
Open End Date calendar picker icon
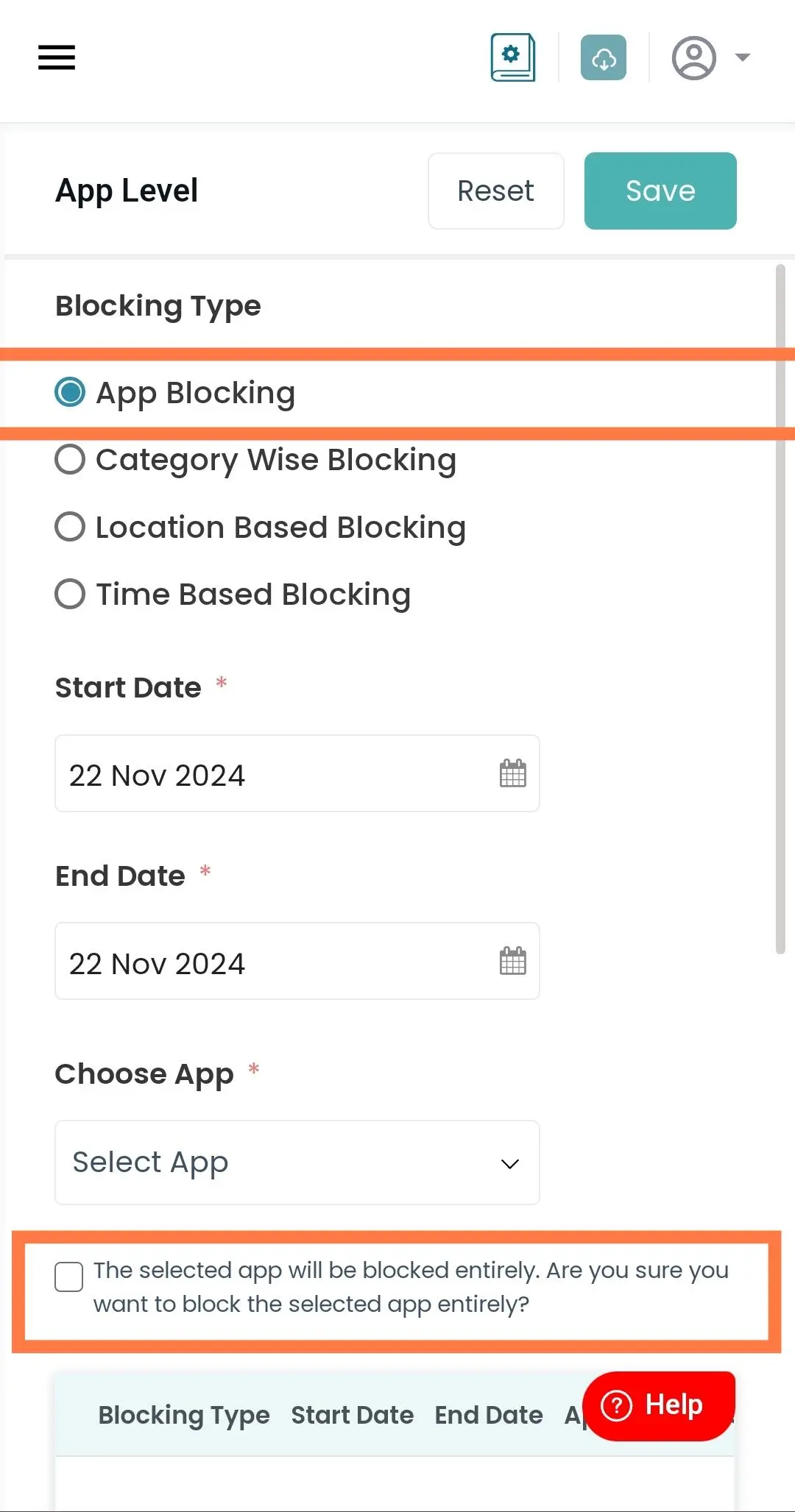pyautogui.click(x=513, y=961)
